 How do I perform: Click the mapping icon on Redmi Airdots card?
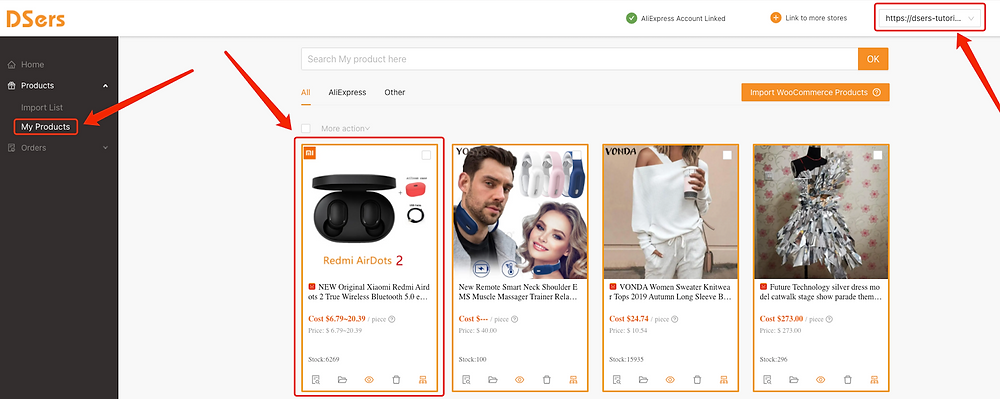click(x=422, y=379)
